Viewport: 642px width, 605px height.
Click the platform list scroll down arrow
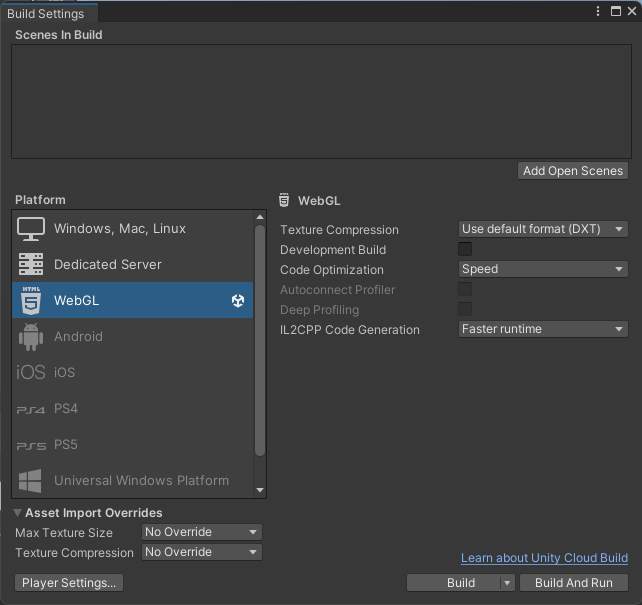(260, 490)
